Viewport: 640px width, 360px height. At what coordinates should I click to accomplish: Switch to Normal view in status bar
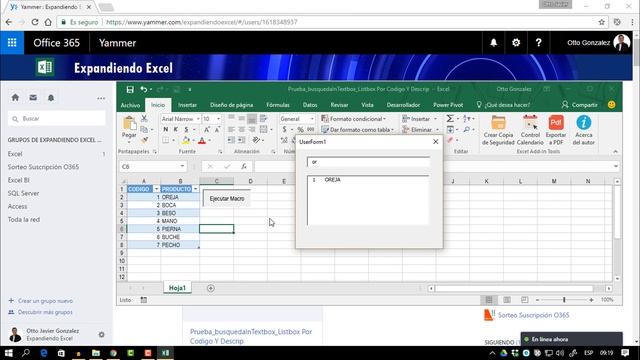click(489, 300)
